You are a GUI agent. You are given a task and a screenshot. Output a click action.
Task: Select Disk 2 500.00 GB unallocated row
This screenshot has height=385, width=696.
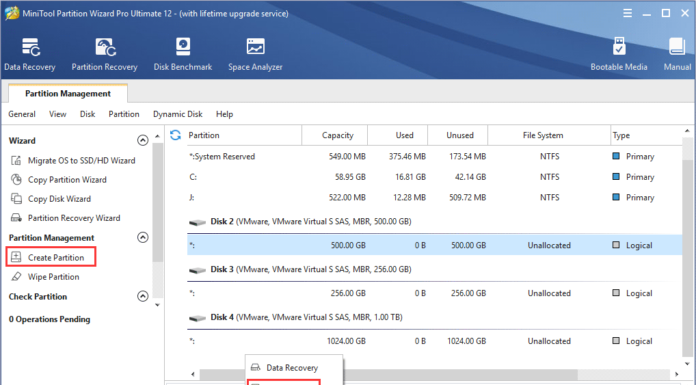(x=435, y=245)
